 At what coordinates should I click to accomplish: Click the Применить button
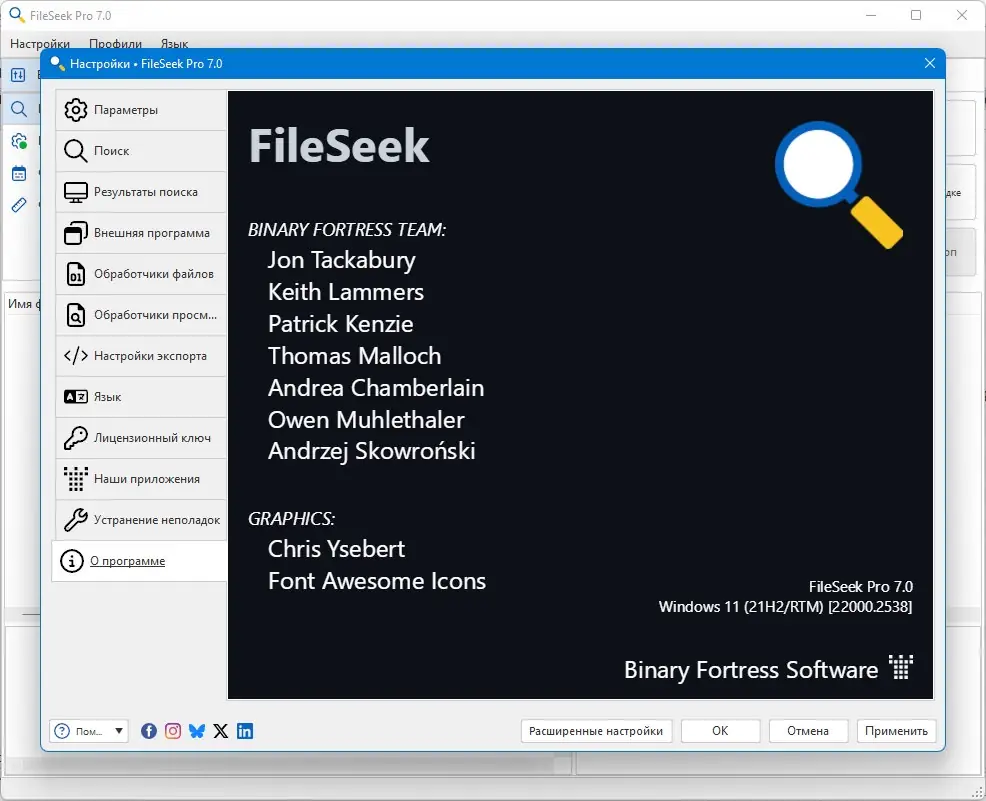pyautogui.click(x=896, y=731)
